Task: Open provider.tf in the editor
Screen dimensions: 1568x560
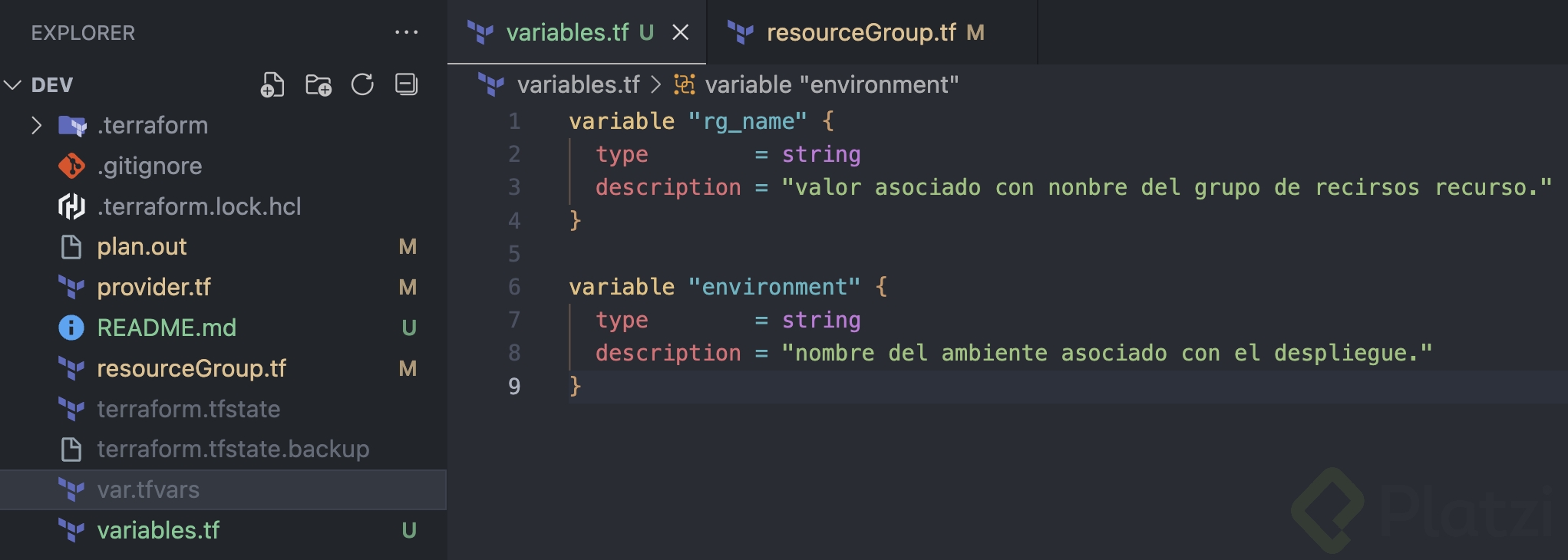Action: [153, 288]
